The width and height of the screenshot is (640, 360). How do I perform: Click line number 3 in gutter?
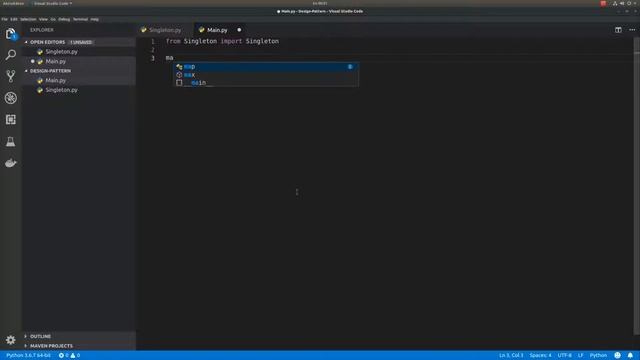[153, 58]
